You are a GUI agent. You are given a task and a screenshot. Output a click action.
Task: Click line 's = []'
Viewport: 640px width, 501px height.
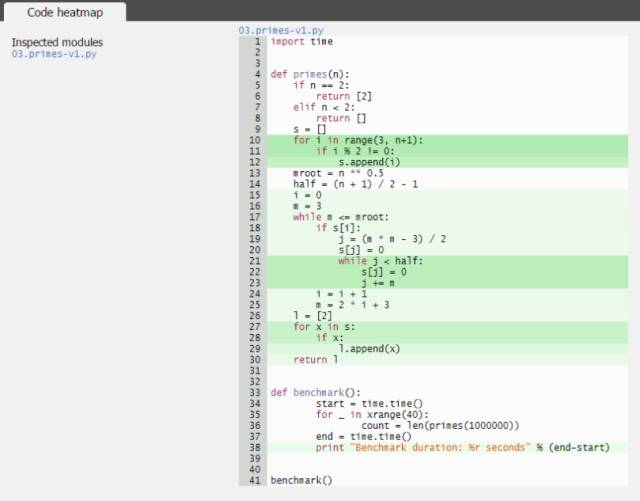[309, 129]
